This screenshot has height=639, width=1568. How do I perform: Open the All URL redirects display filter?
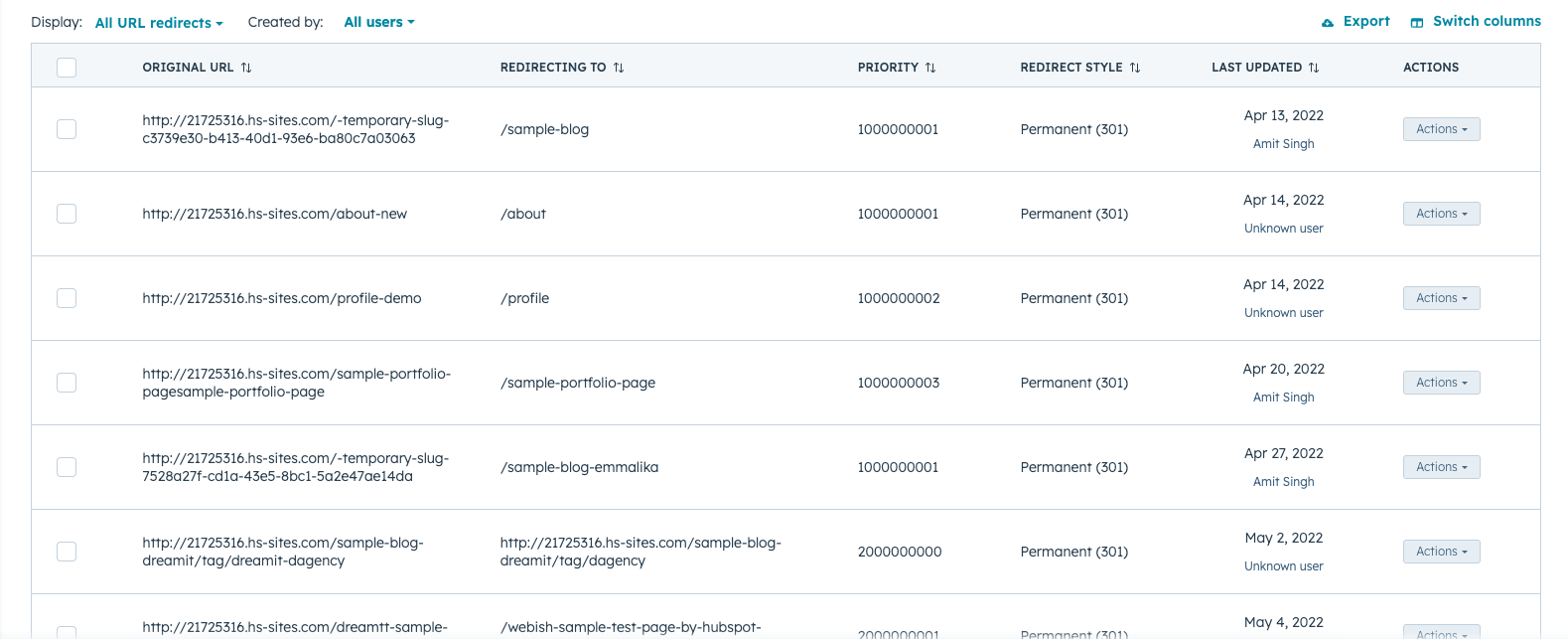[159, 23]
